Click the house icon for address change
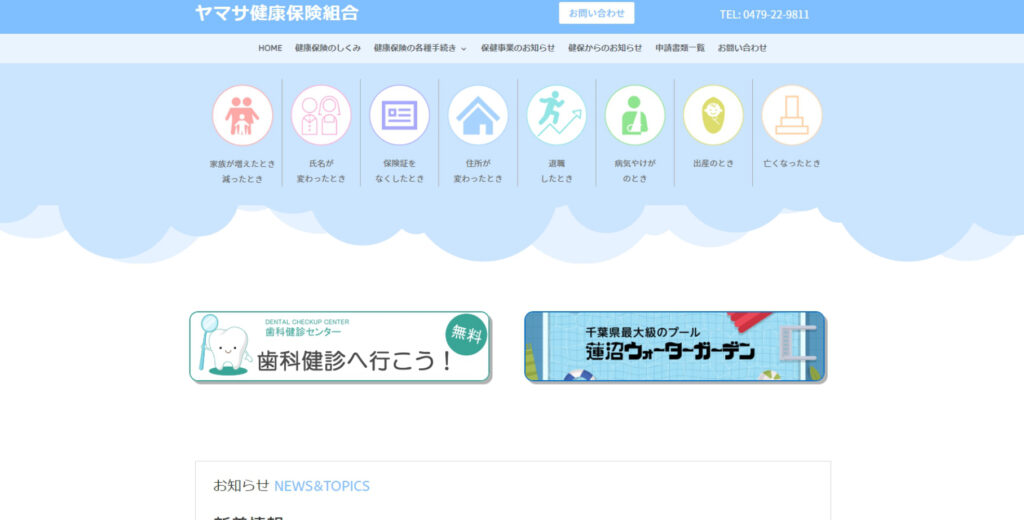 tap(478, 116)
